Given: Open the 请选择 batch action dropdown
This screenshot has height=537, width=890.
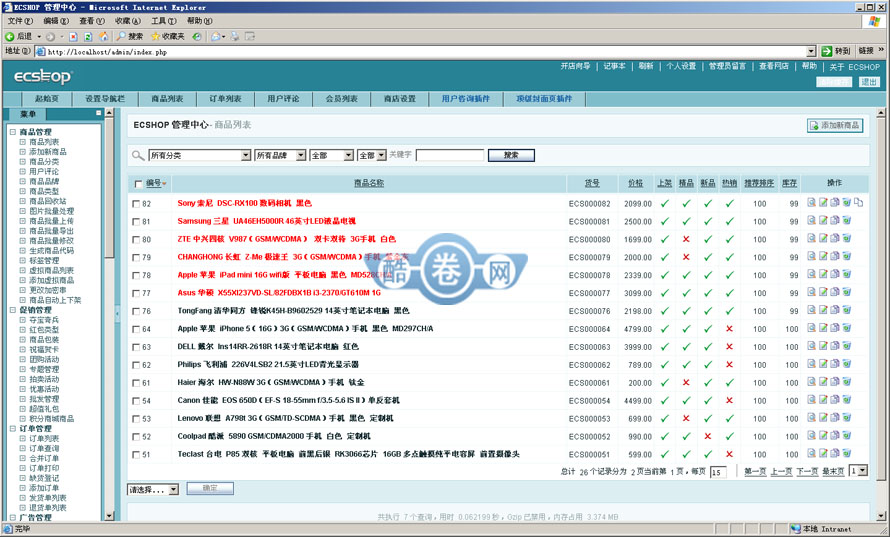Looking at the screenshot, I should click(x=153, y=489).
